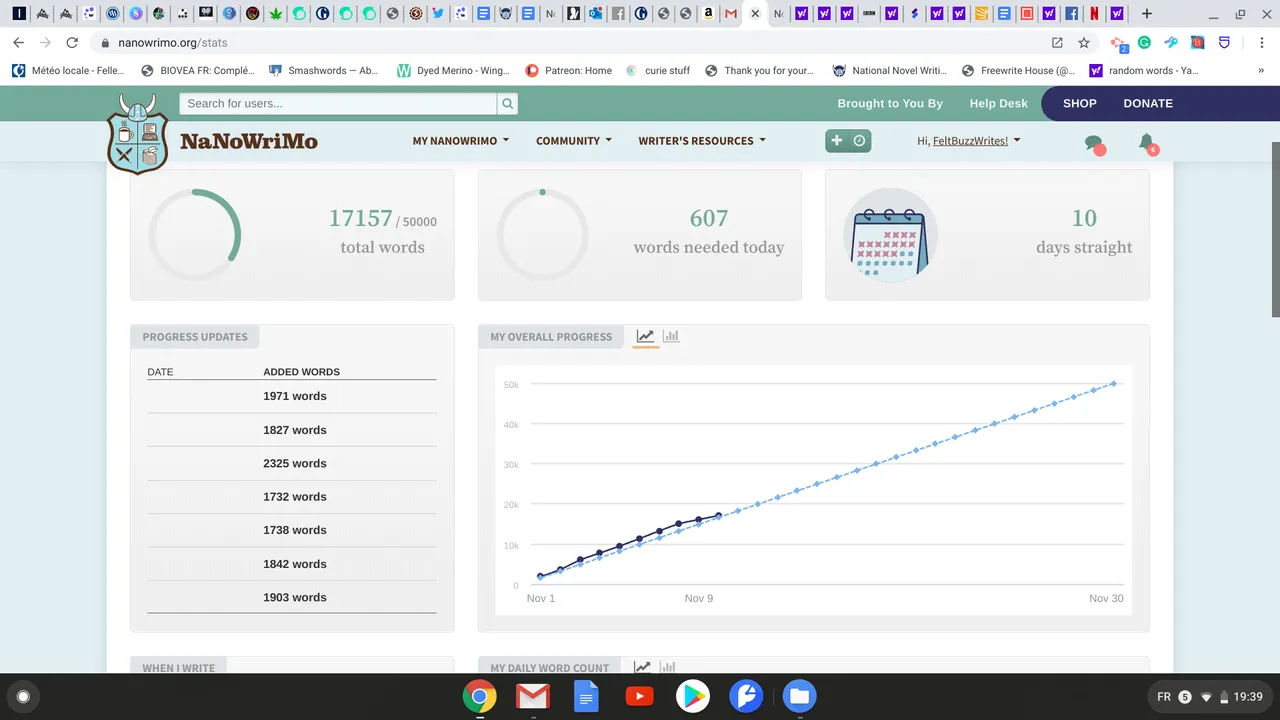Open Smashwords bookmark
This screenshot has width=1280, height=720.
point(324,71)
